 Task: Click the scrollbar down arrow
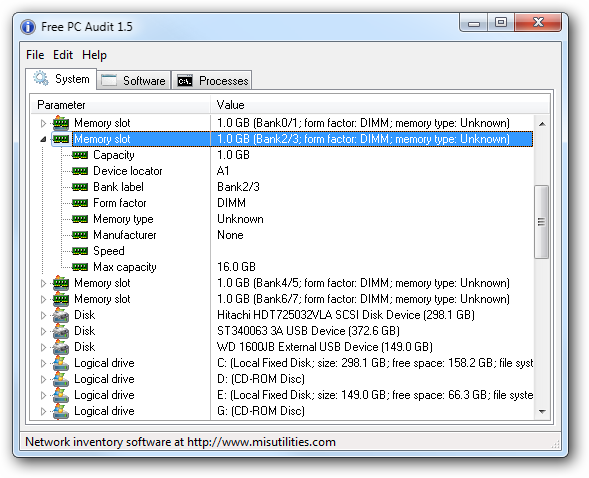pos(542,412)
